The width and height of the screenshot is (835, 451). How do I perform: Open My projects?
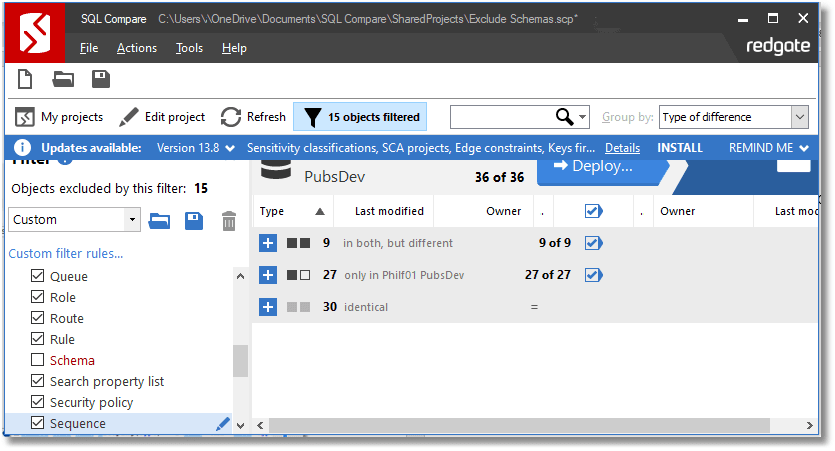[59, 117]
